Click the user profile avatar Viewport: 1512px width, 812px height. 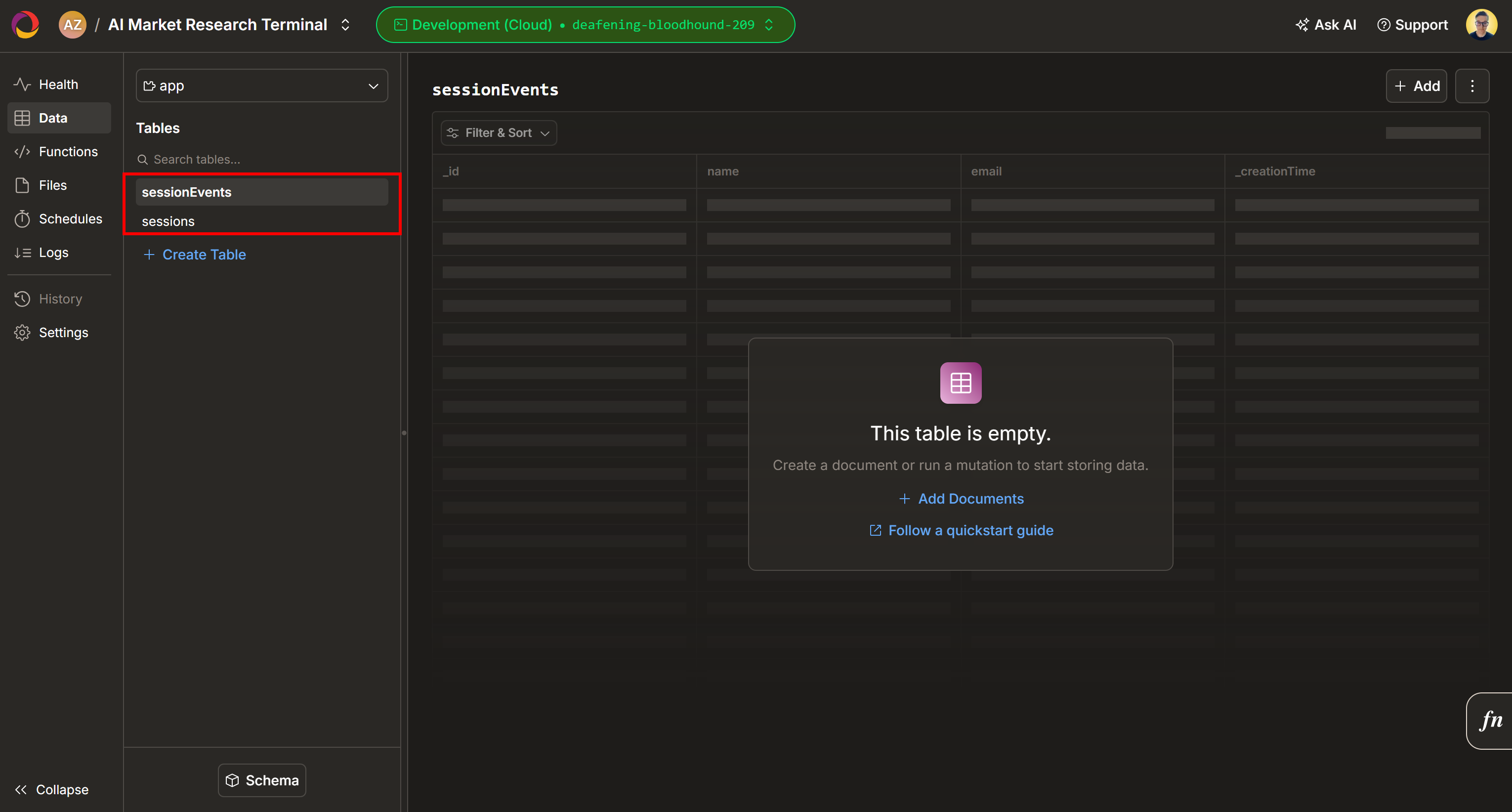point(1481,25)
